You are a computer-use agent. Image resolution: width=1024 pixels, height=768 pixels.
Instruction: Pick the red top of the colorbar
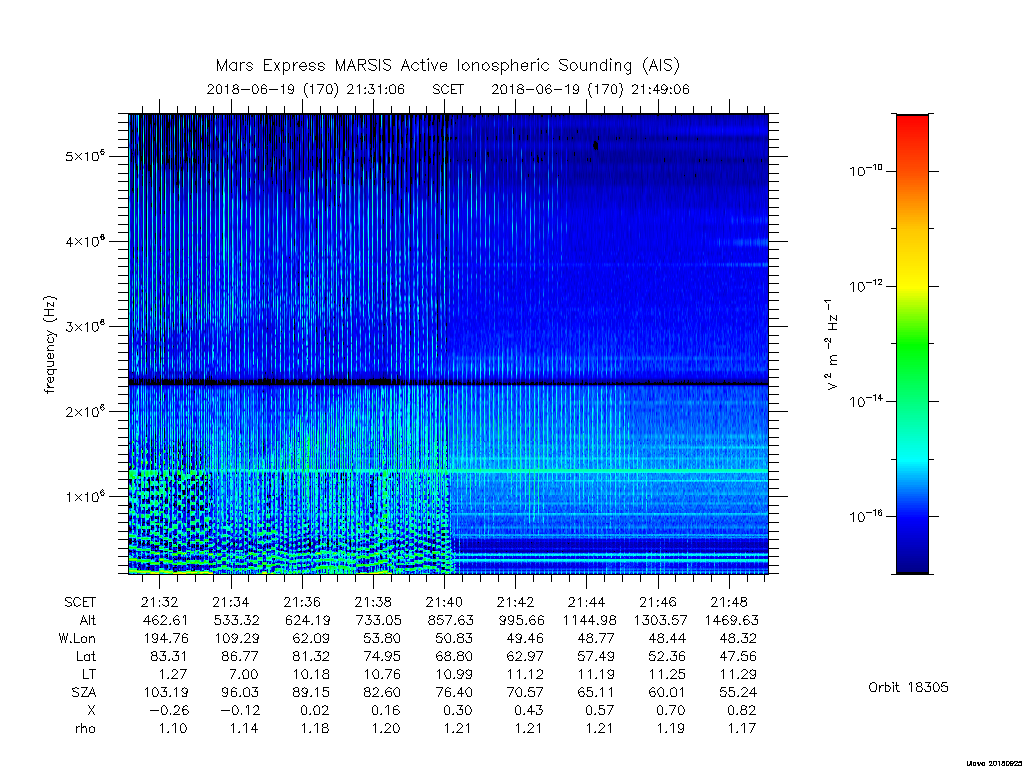coord(912,124)
